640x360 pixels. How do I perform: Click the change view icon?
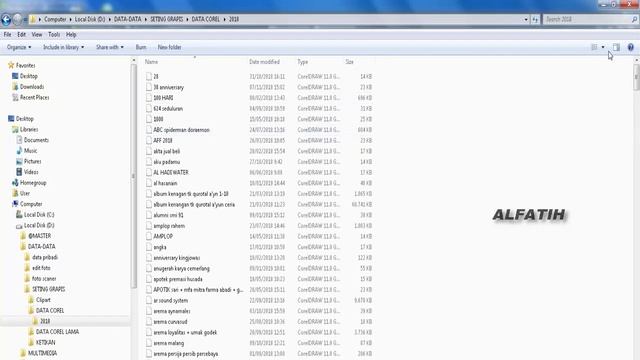[x=594, y=47]
